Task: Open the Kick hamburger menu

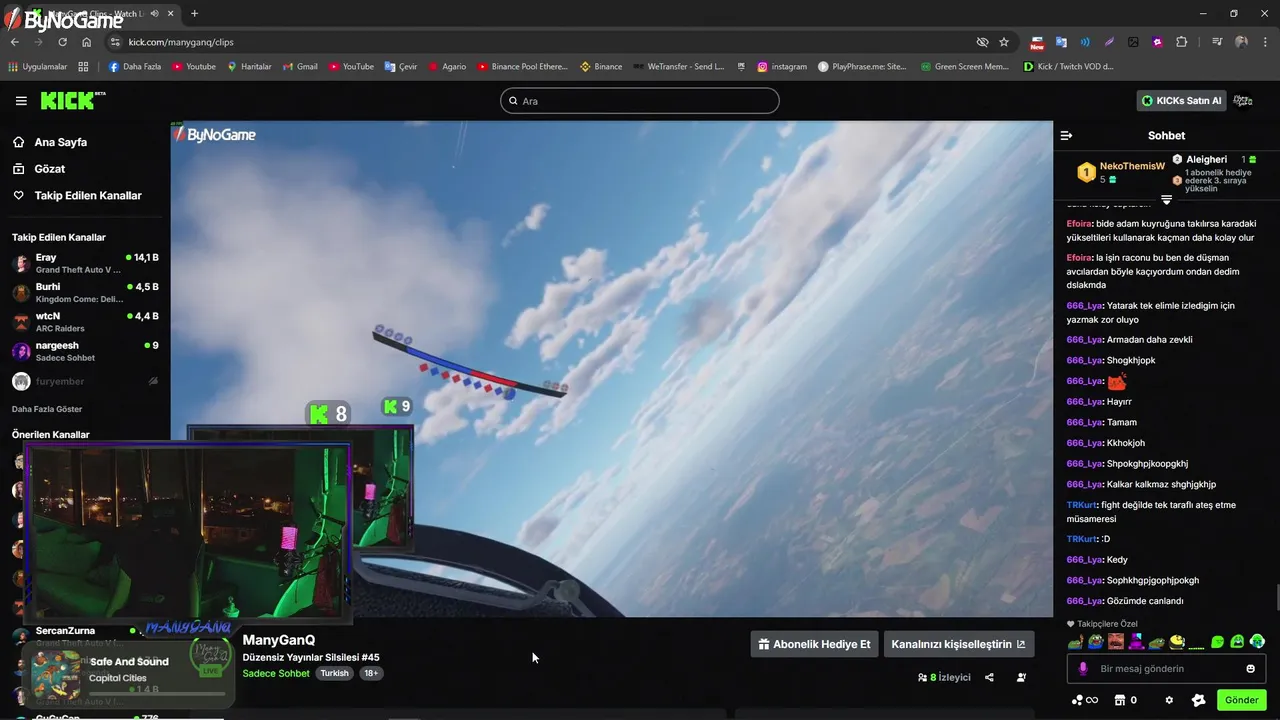Action: tap(21, 101)
